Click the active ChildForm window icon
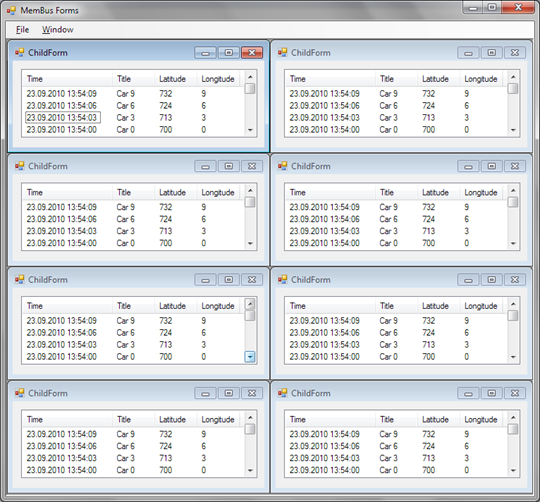The height and width of the screenshot is (502, 540). tap(19, 53)
